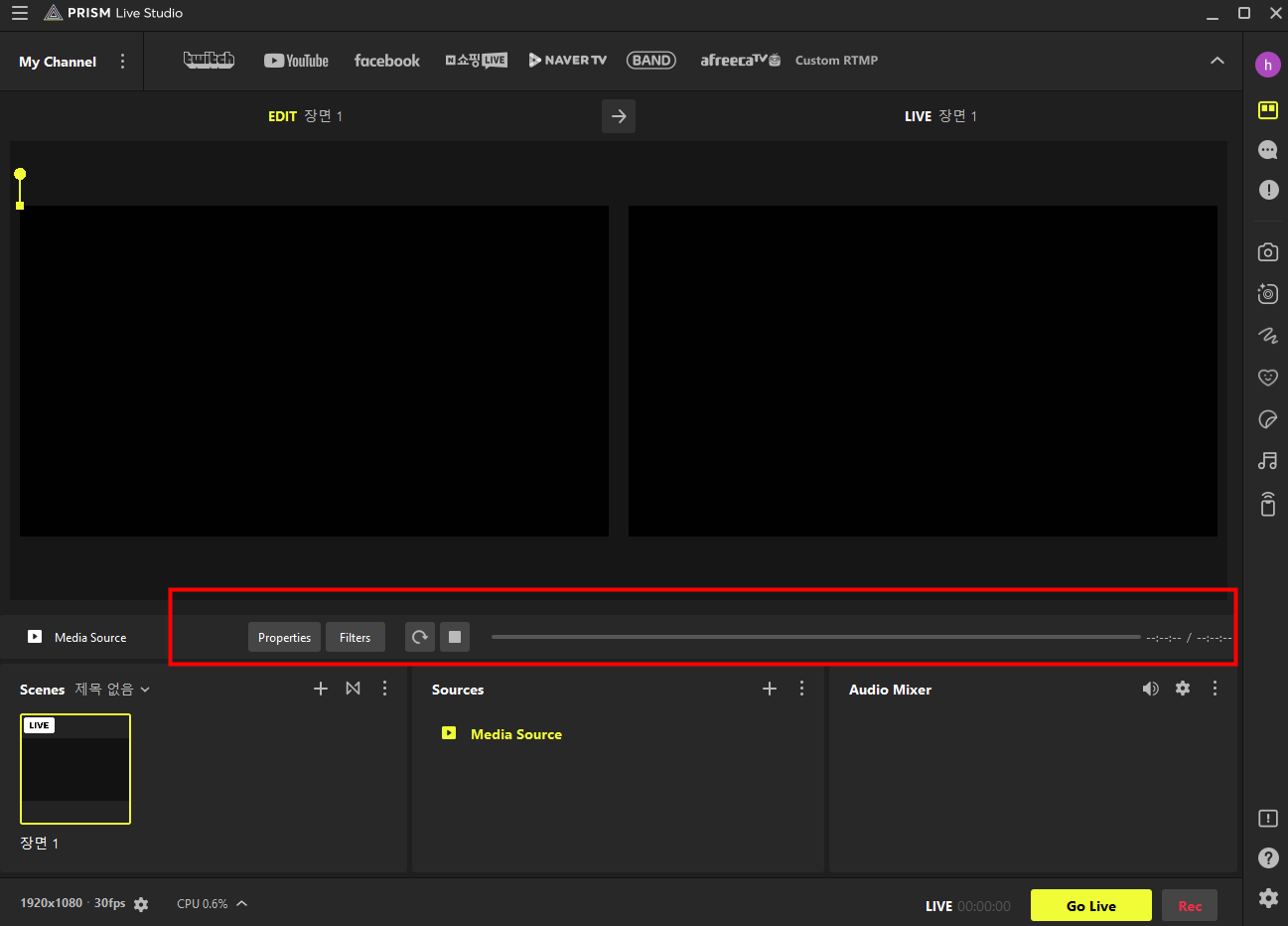Open the screenshot camera tool in sidebar
This screenshot has height=926, width=1288.
[1267, 252]
